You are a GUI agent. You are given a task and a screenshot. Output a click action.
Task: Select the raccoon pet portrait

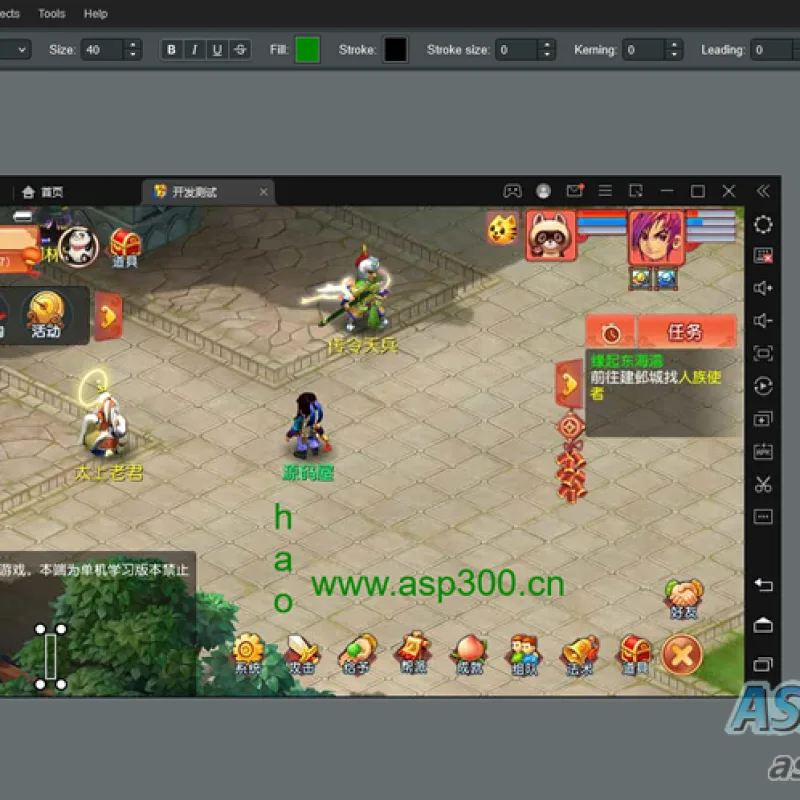pos(551,236)
